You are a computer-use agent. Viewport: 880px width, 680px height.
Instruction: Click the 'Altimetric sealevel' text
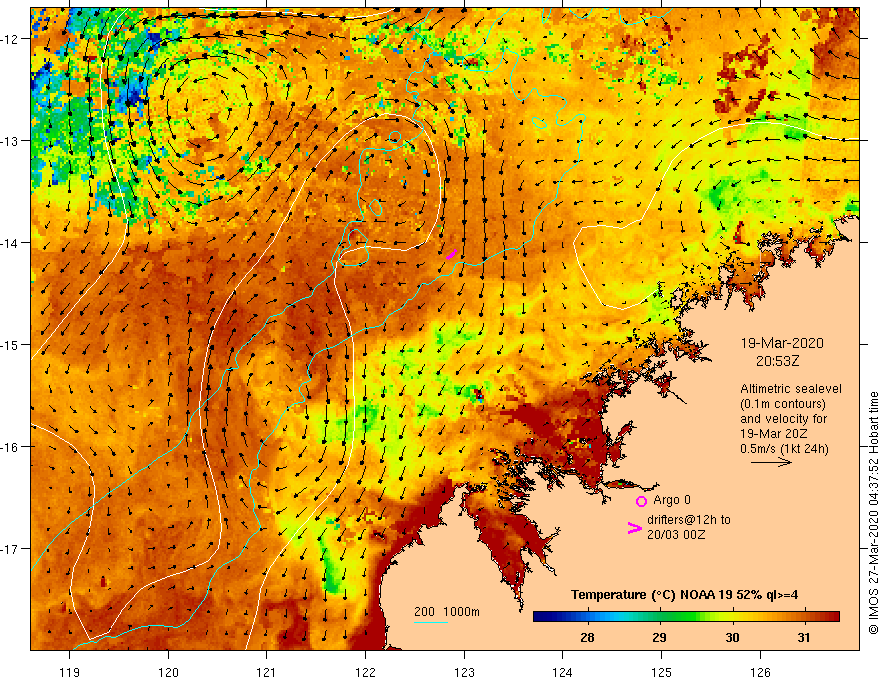790,389
